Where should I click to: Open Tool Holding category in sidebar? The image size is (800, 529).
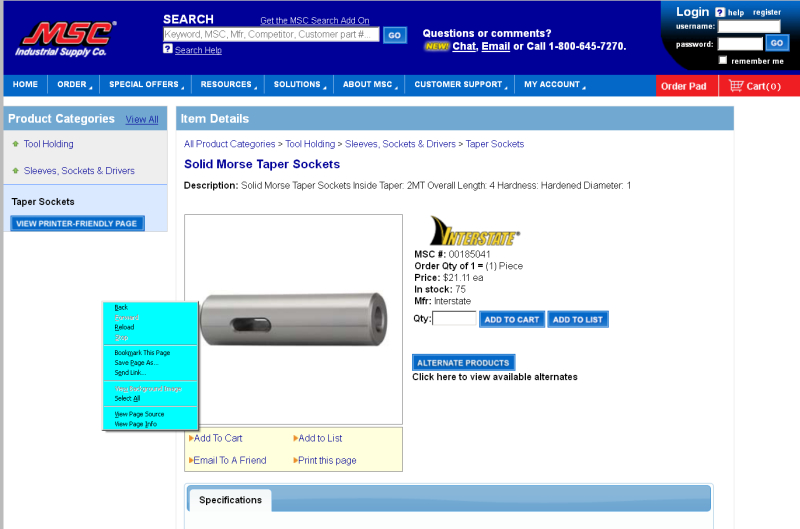click(x=48, y=144)
